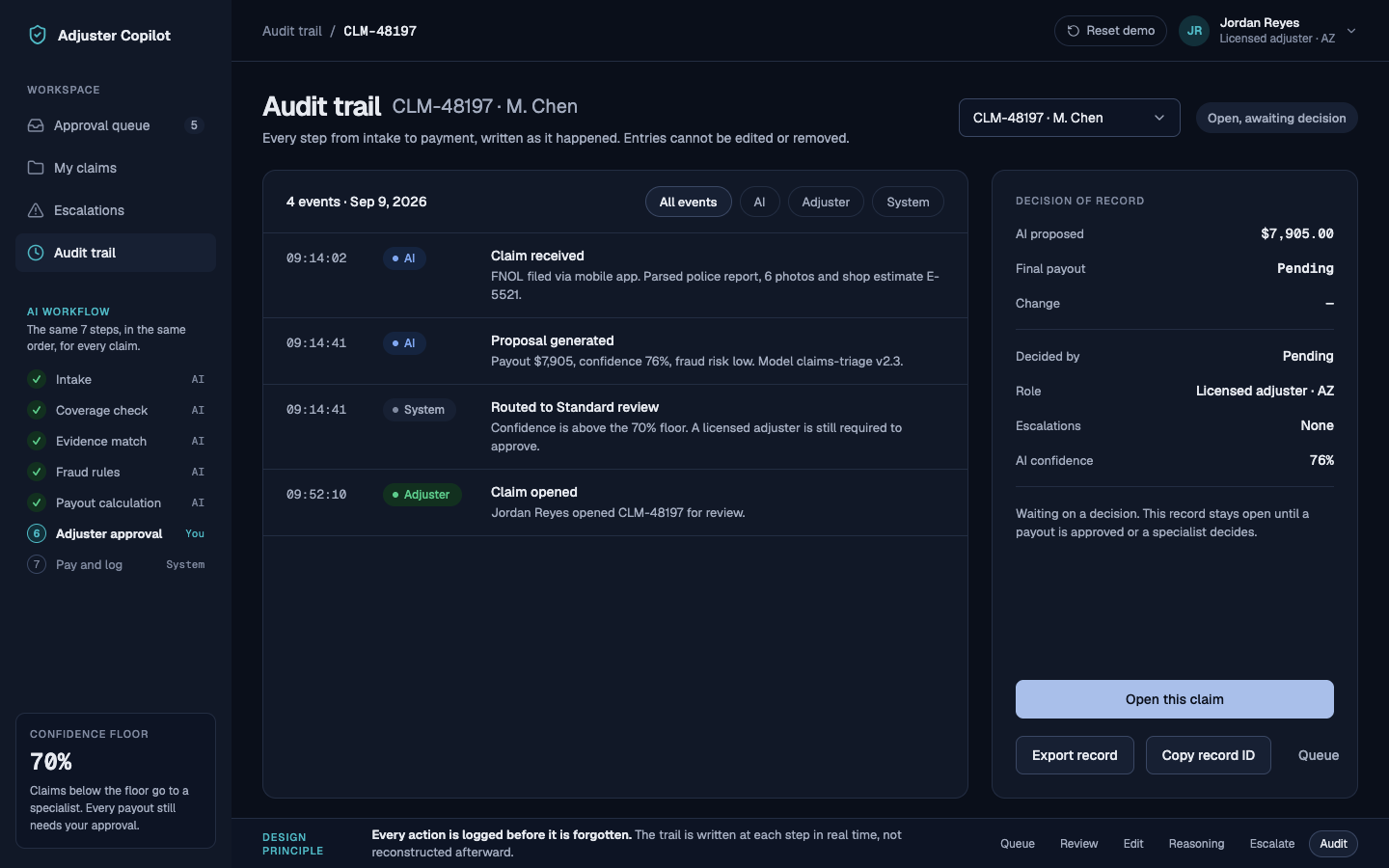The height and width of the screenshot is (868, 1389).
Task: Switch to the Queue tab in footer
Action: 1018,844
